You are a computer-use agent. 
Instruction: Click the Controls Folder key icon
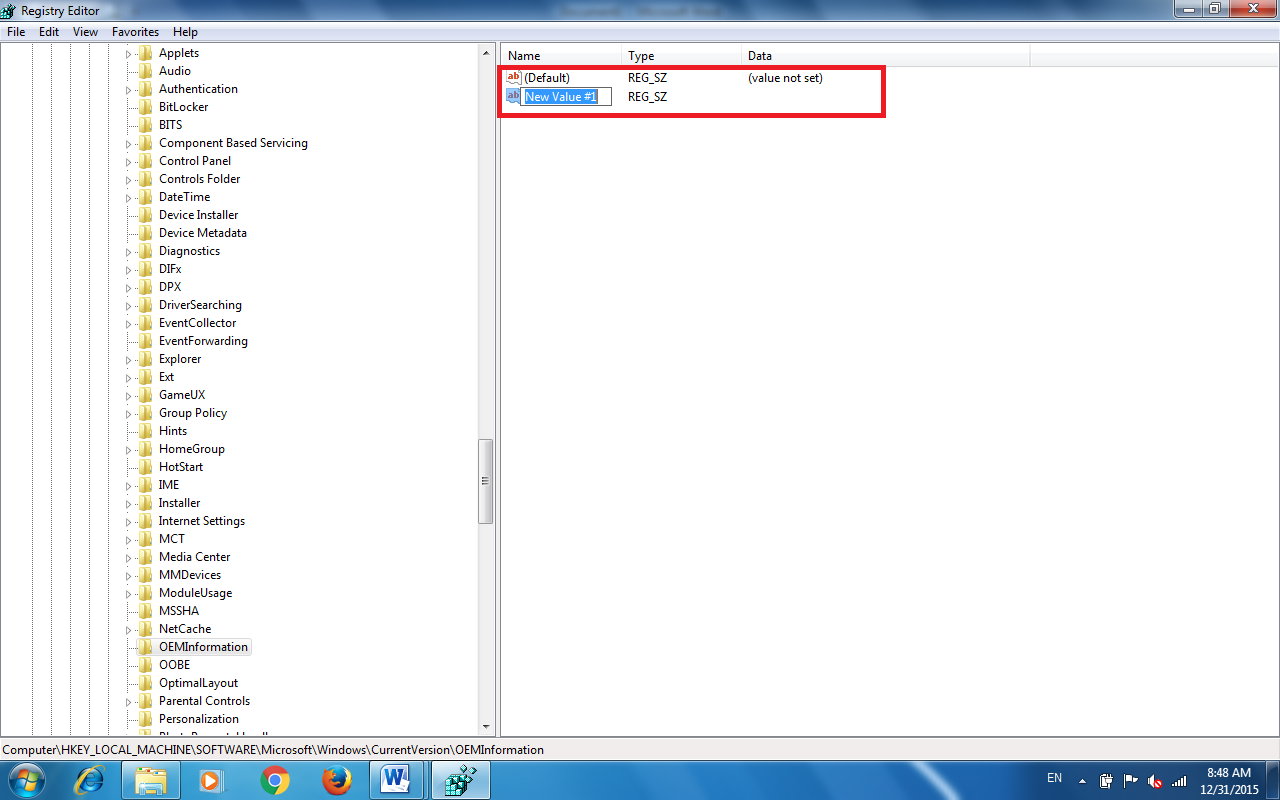click(x=146, y=179)
